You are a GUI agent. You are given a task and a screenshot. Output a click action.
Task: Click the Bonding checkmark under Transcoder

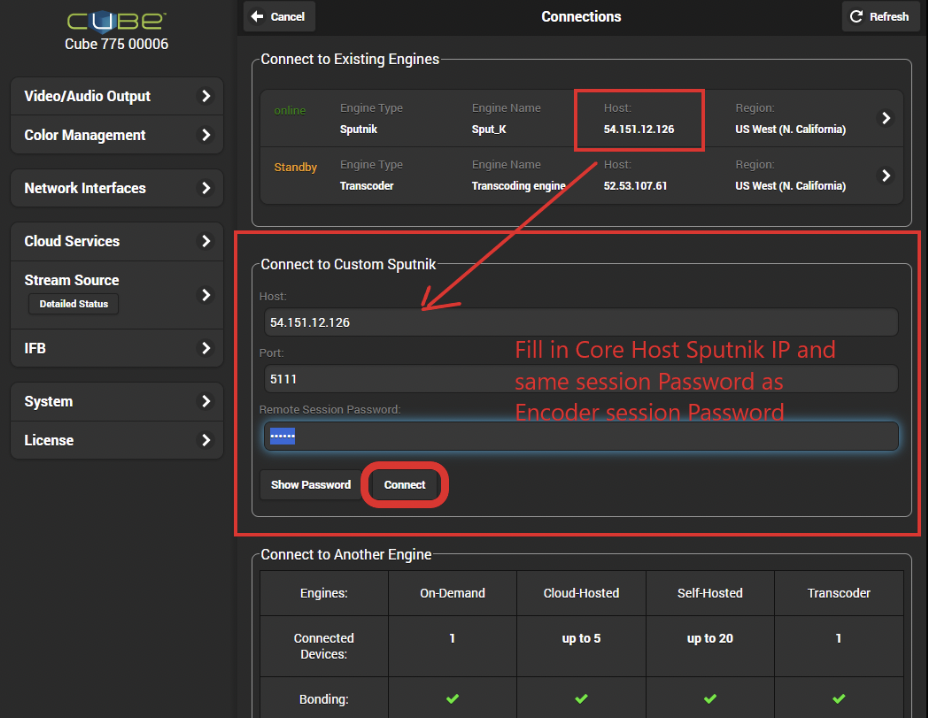click(838, 698)
